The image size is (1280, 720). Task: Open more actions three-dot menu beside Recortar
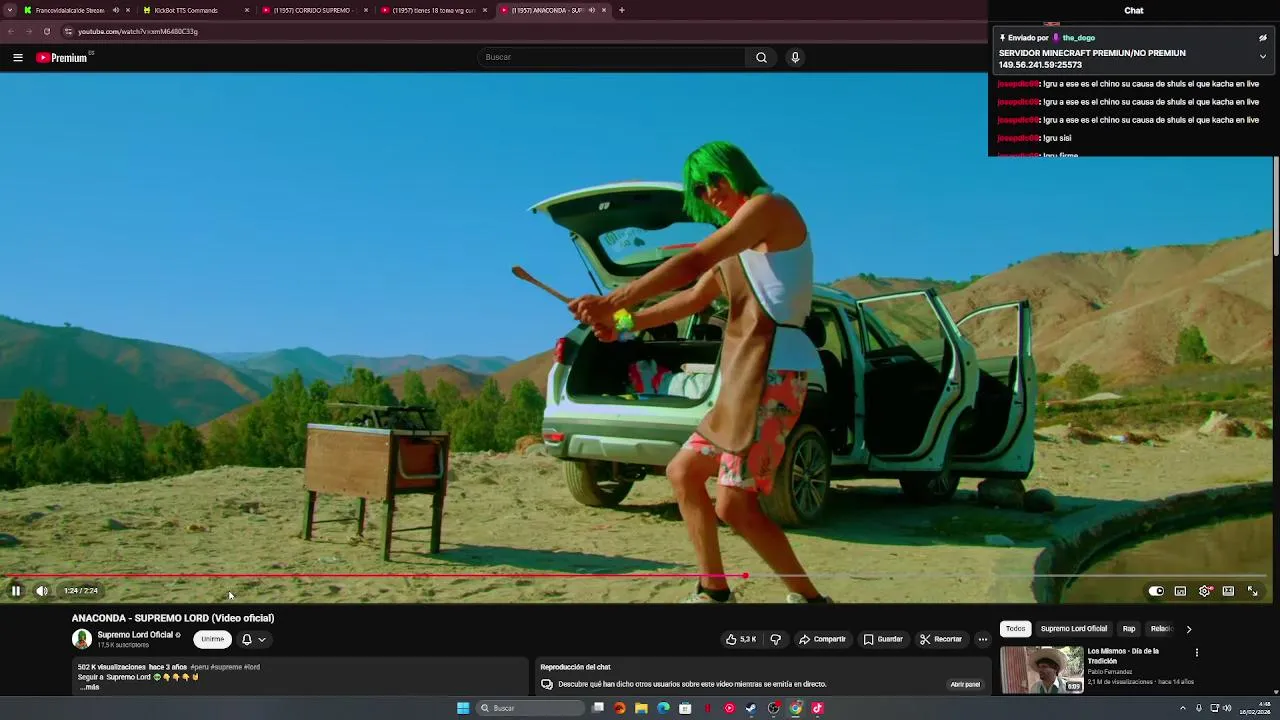pyautogui.click(x=983, y=639)
